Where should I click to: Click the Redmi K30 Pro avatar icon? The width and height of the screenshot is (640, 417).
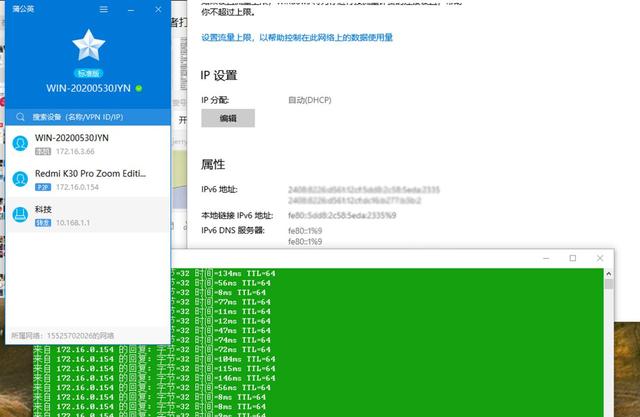tap(21, 179)
